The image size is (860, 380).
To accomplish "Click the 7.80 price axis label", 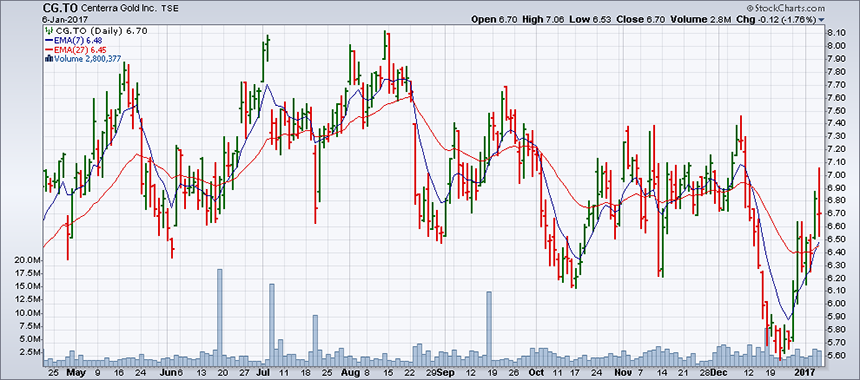I will [835, 72].
